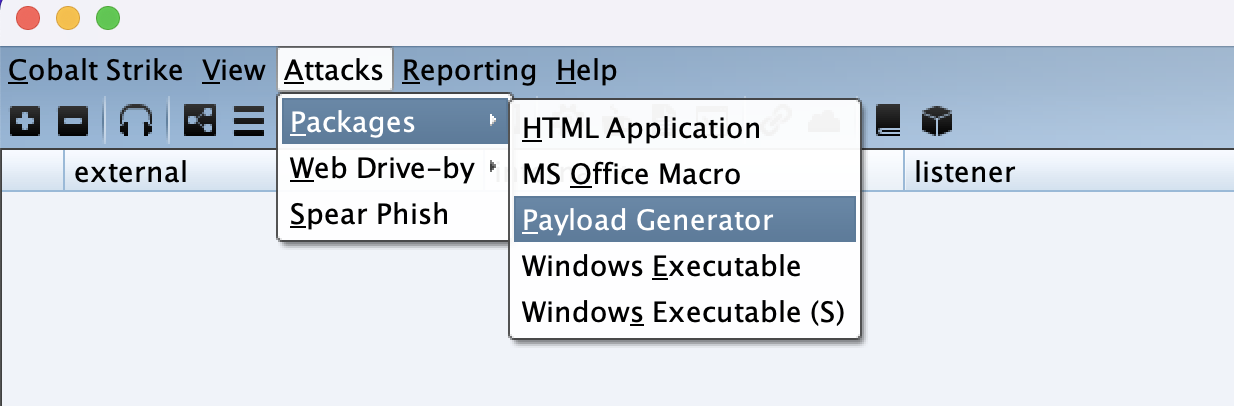Screen dimensions: 1234x406
Task: Click the minus disconnect toolbar icon
Action: pyautogui.click(x=73, y=123)
